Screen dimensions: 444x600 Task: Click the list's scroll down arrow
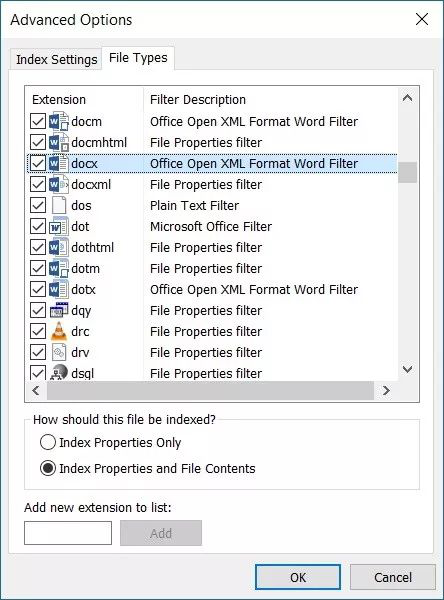coord(408,369)
